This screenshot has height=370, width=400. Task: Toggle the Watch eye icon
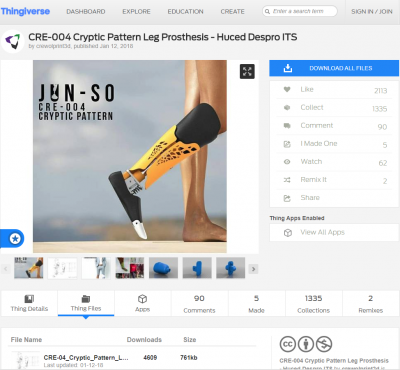[x=287, y=162]
